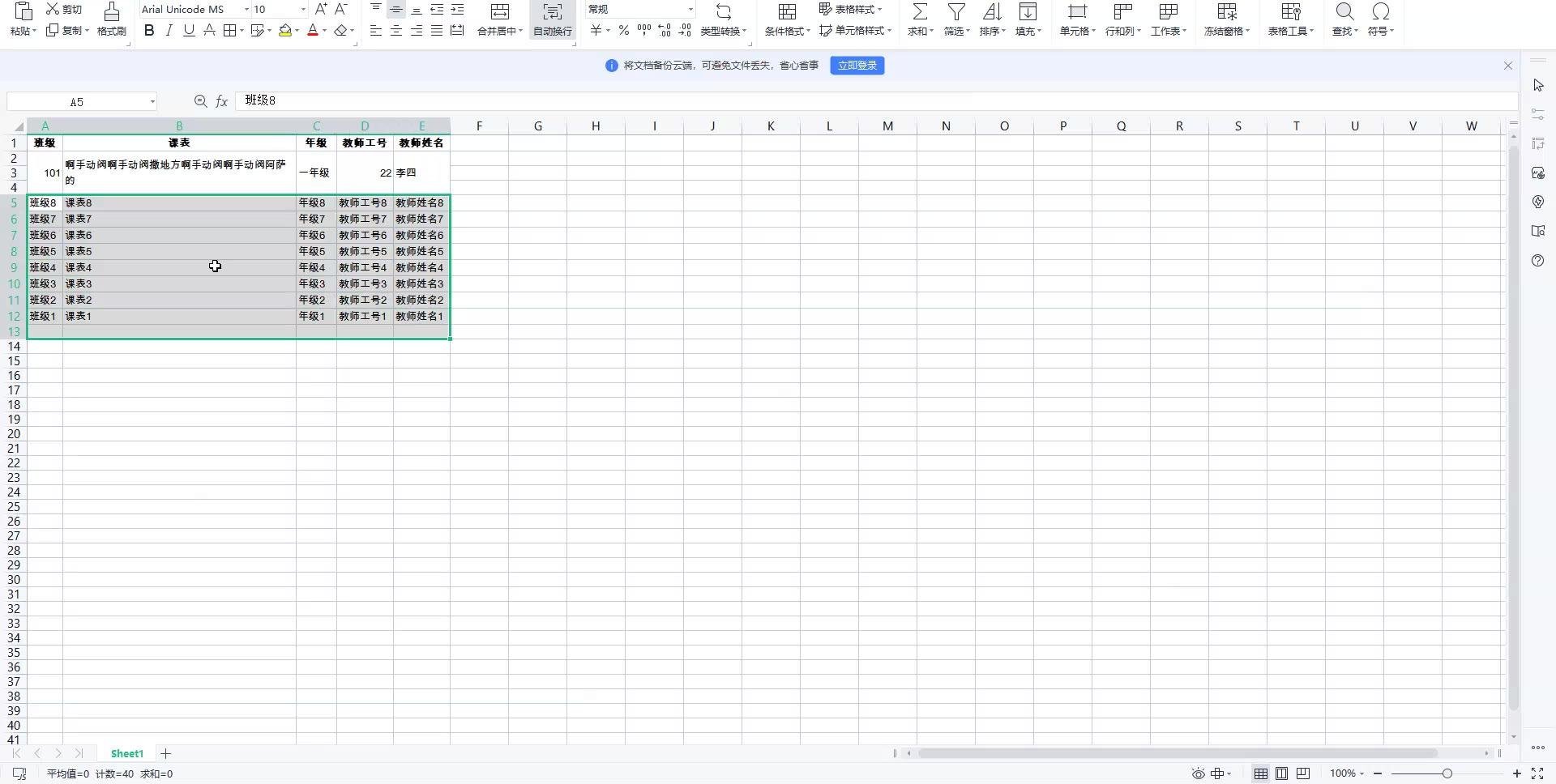Align text to the left

click(x=376, y=31)
